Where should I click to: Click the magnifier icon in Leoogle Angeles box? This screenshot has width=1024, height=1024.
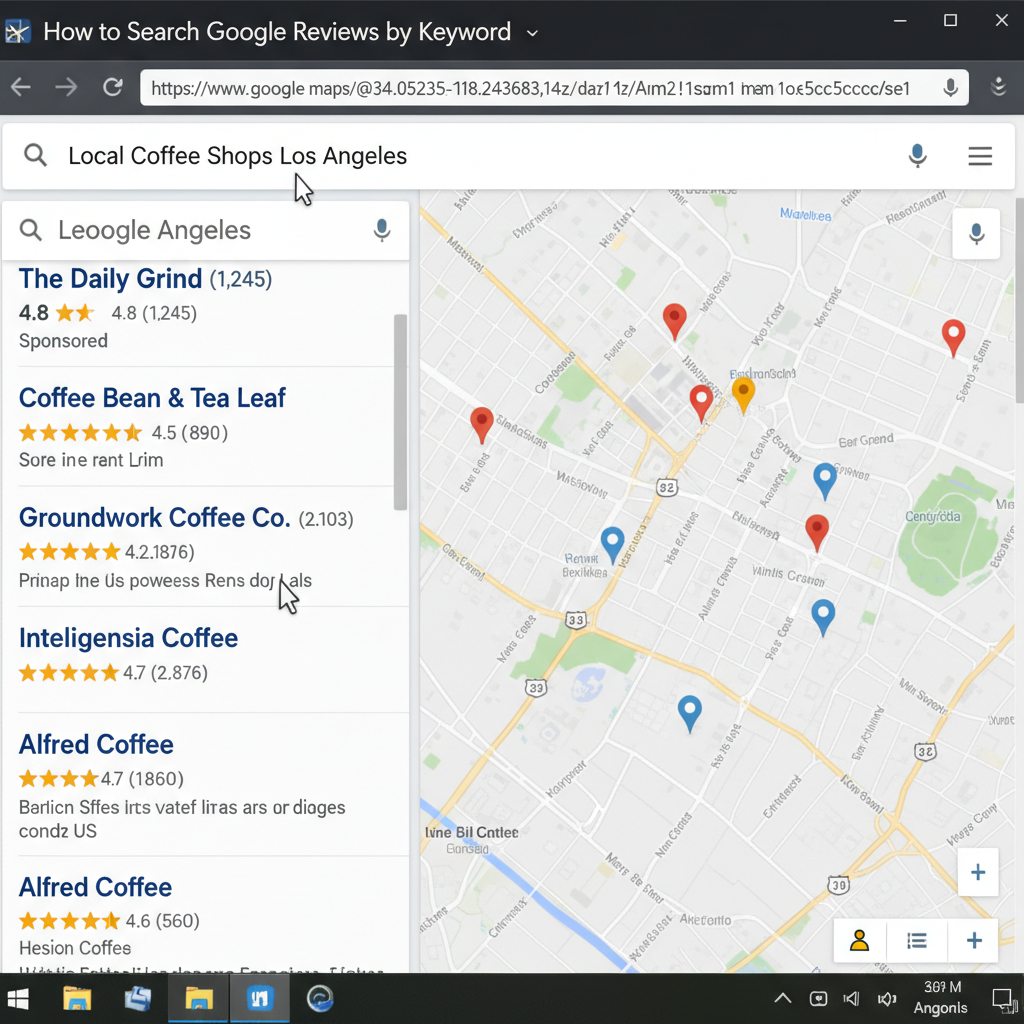(x=31, y=230)
